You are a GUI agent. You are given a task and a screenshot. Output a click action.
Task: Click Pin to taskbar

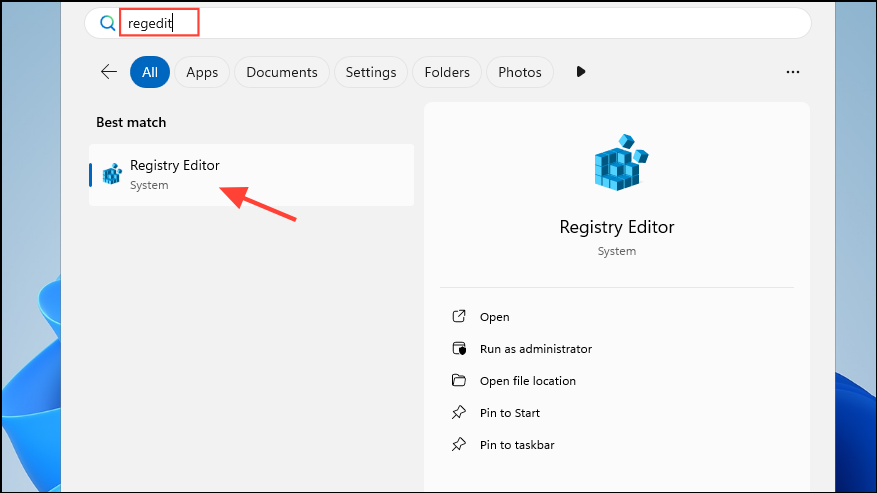coord(517,445)
